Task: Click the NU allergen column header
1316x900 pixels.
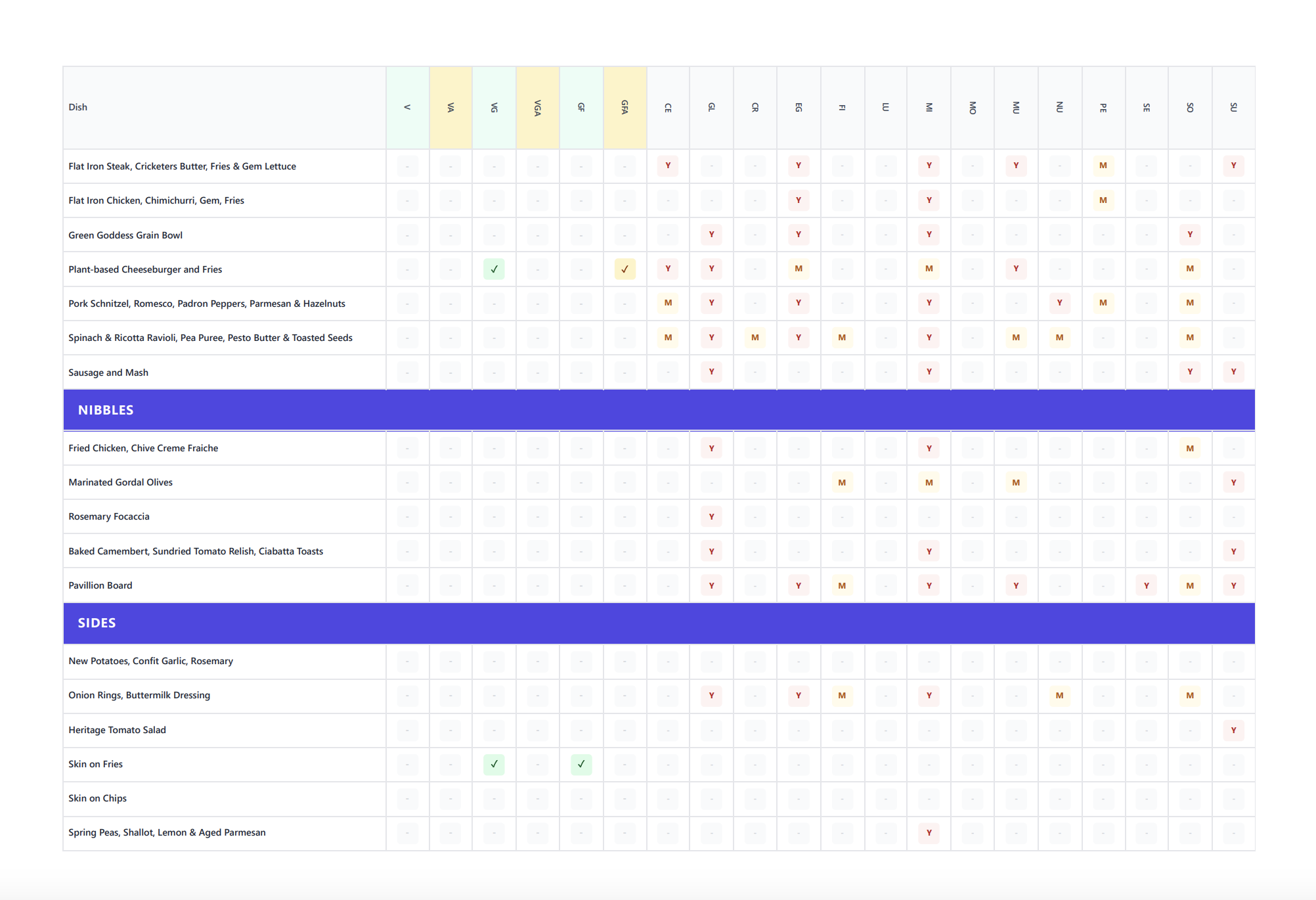Action: [1059, 107]
